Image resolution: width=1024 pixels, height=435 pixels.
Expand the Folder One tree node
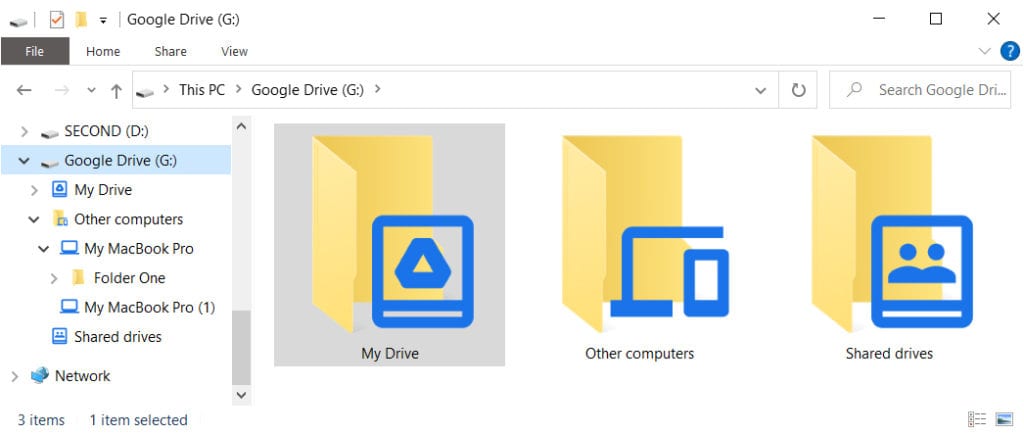[54, 278]
